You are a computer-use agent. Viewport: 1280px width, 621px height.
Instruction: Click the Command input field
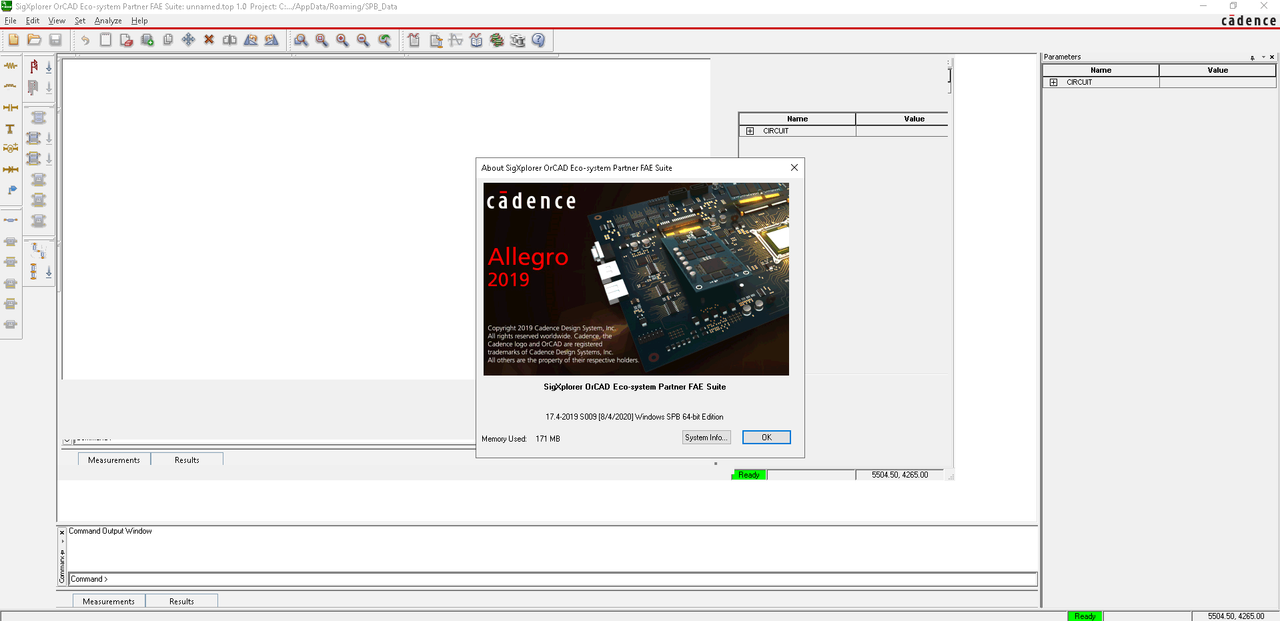tap(552, 579)
